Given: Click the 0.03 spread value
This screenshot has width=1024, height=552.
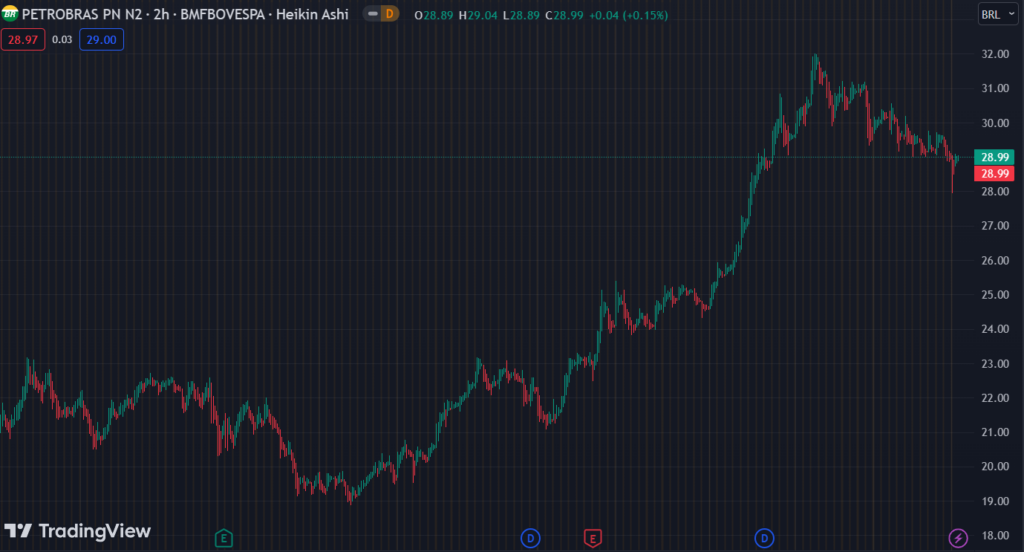Looking at the screenshot, I should pyautogui.click(x=62, y=40).
